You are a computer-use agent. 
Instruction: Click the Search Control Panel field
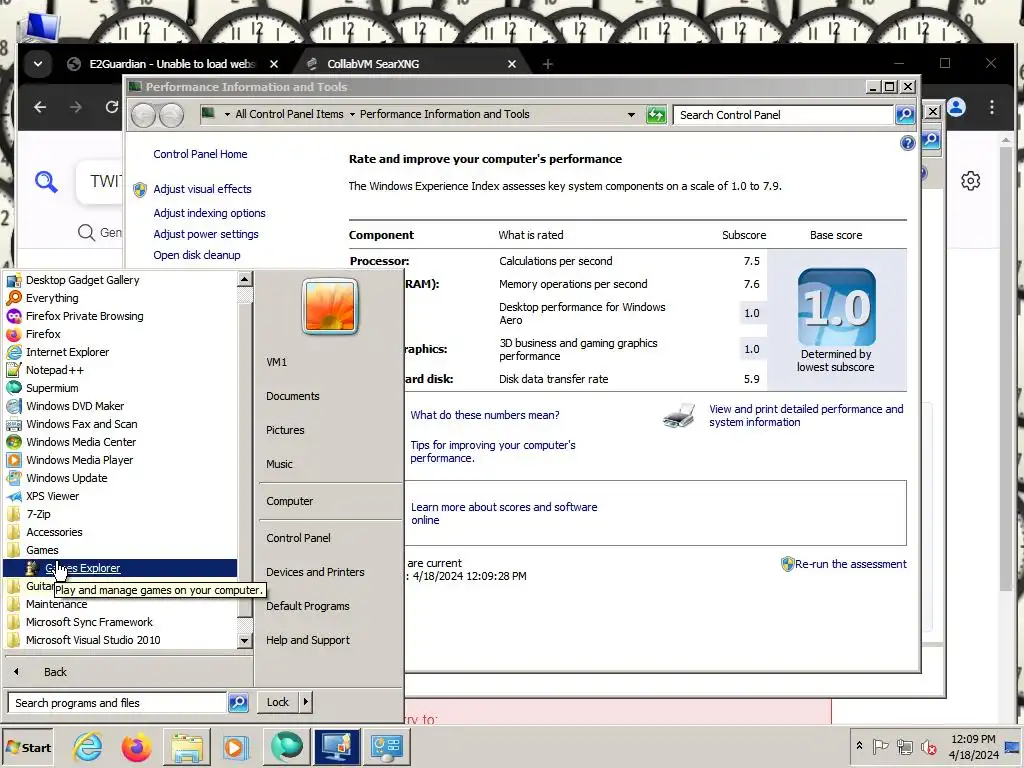click(x=783, y=115)
